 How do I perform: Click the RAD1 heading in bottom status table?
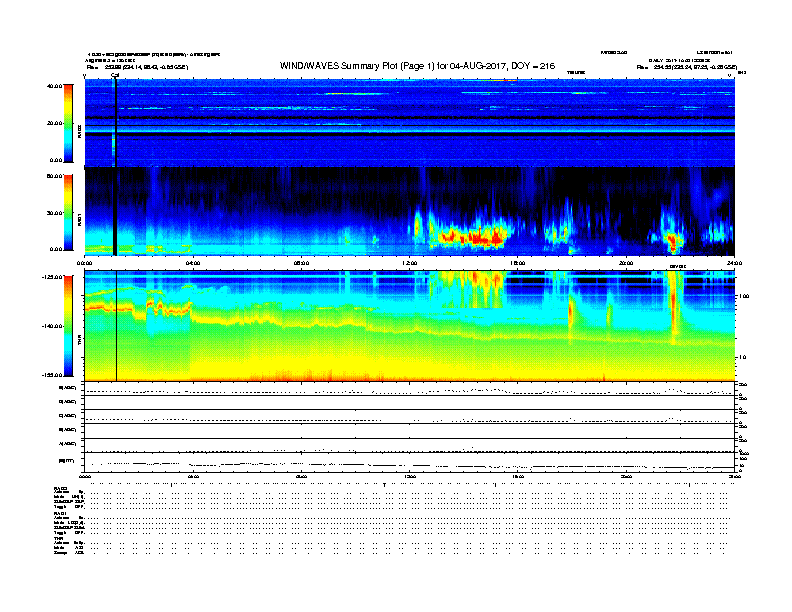60,514
